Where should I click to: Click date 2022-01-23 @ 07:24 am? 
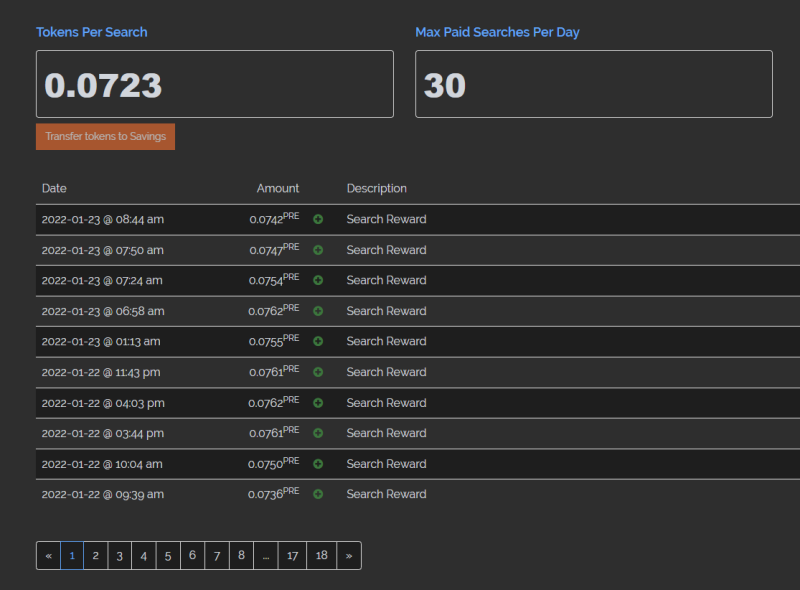point(102,280)
